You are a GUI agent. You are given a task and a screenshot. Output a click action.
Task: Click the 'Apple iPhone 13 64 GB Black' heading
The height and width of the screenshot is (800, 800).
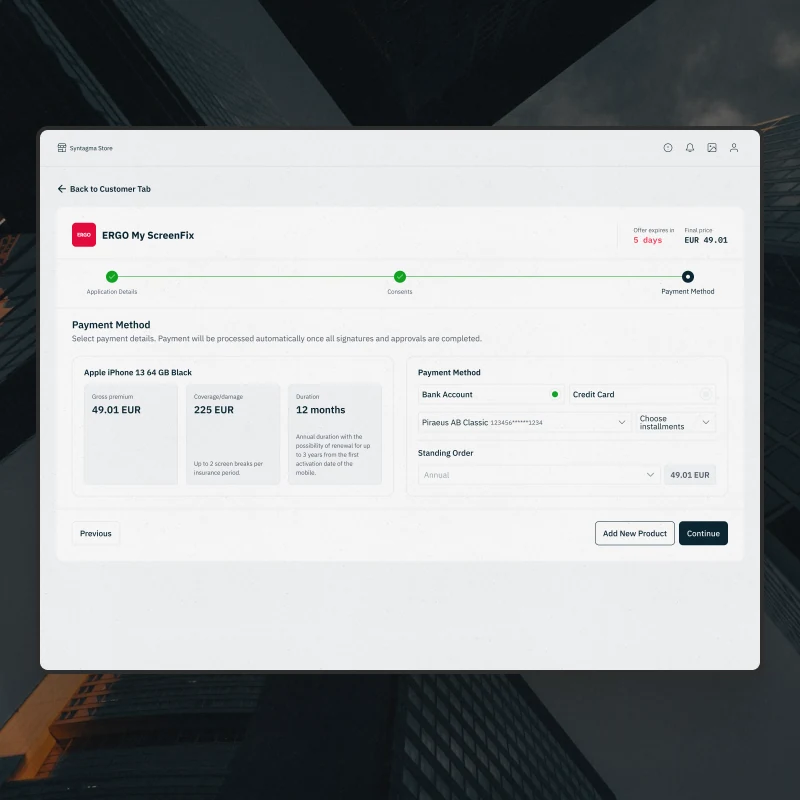tap(138, 372)
